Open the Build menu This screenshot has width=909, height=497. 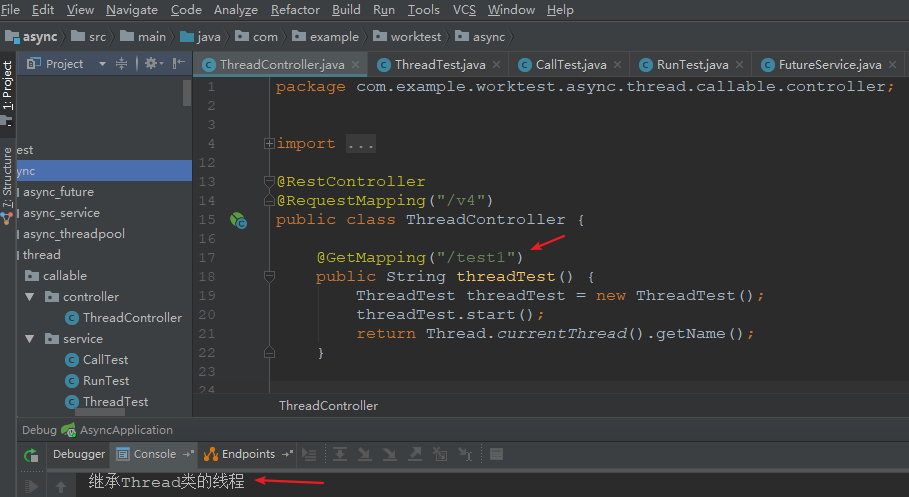point(346,10)
